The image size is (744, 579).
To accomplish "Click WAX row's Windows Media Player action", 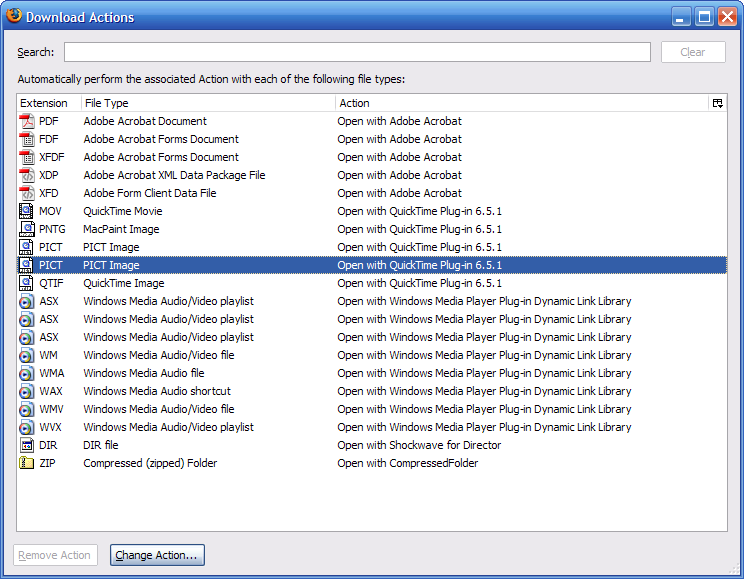I will click(484, 392).
